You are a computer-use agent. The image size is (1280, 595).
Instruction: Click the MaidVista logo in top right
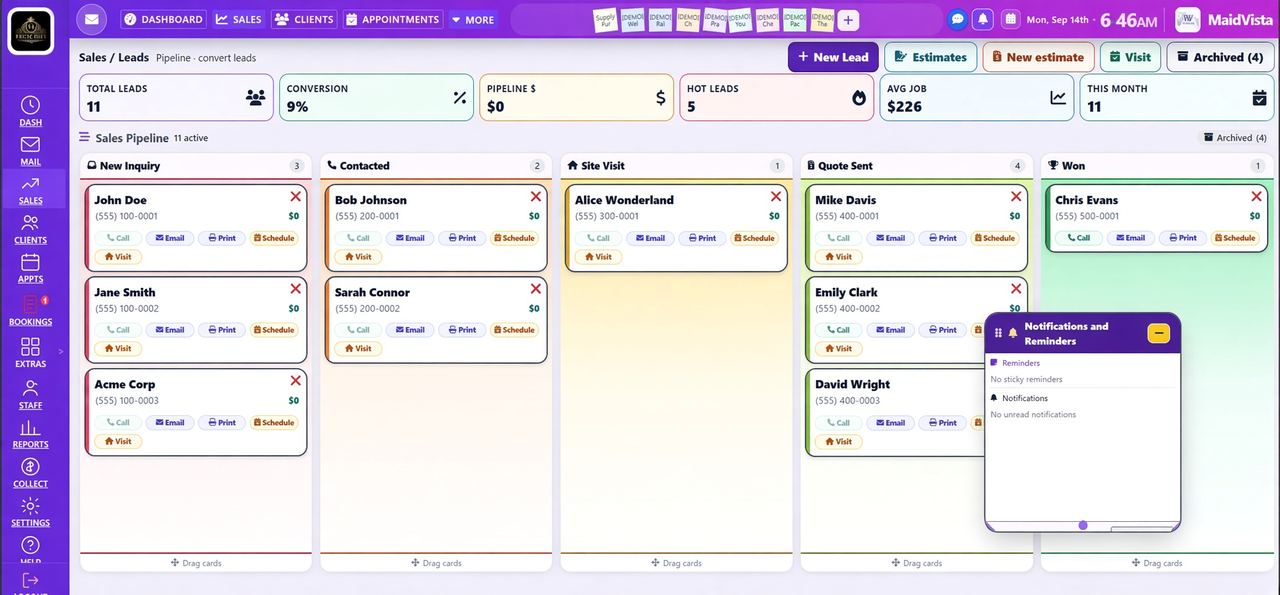point(1188,20)
